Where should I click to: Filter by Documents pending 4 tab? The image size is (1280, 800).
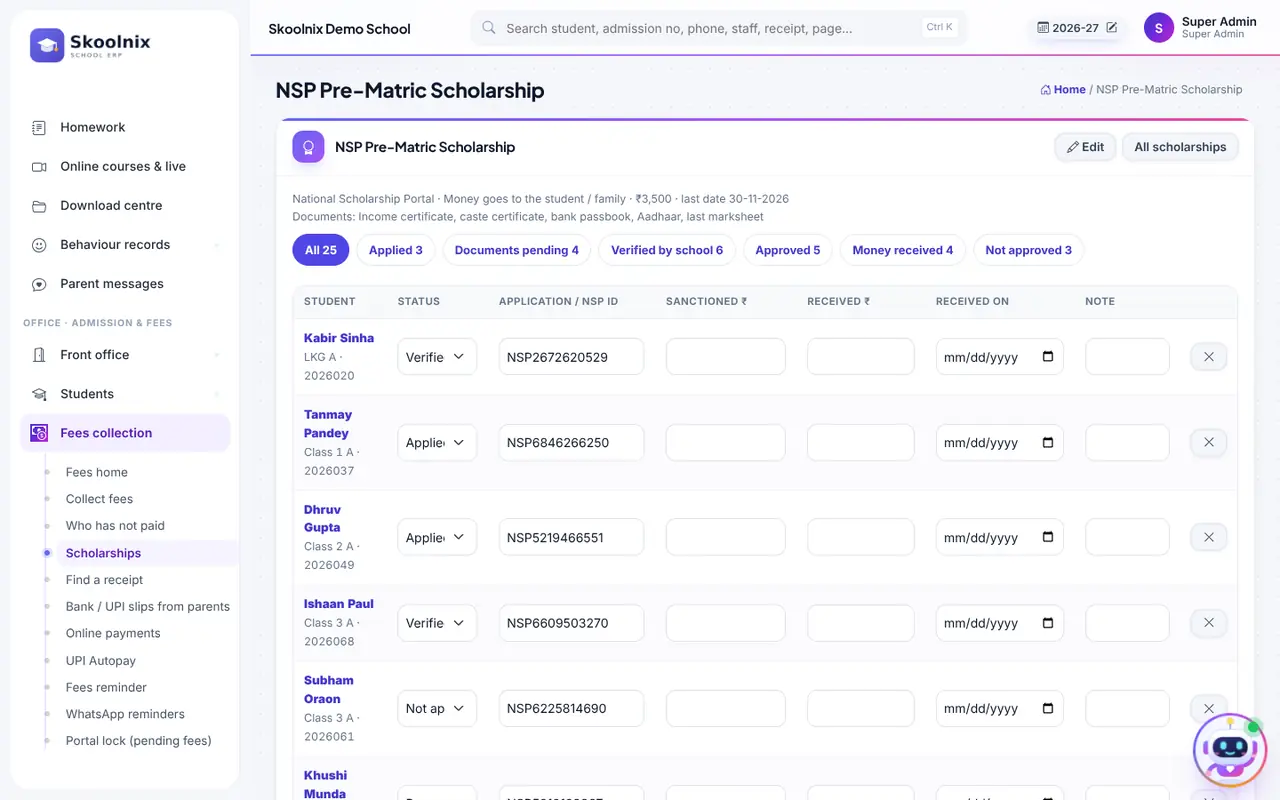coord(516,250)
